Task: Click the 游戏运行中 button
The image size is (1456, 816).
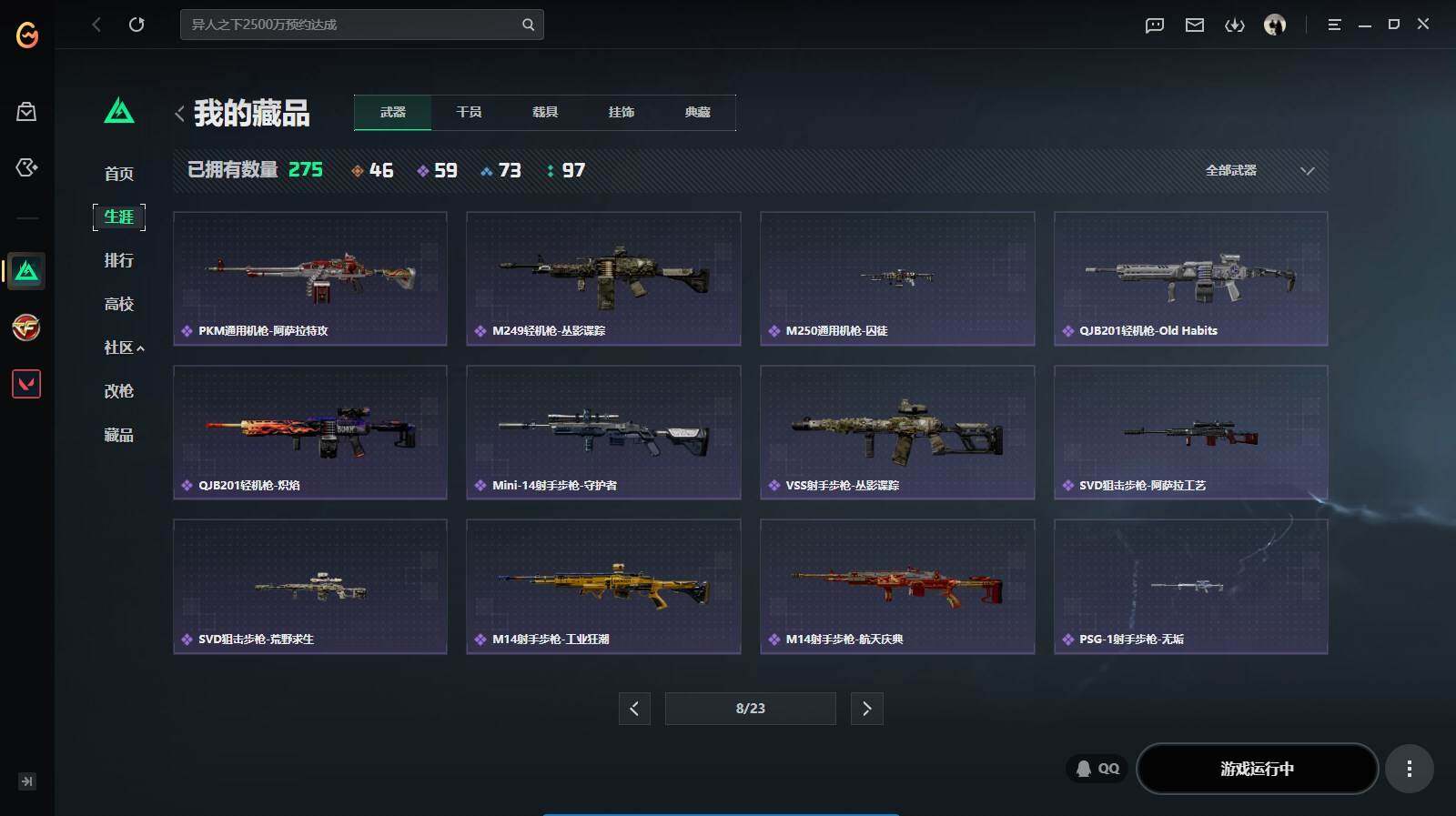Action: click(x=1257, y=769)
